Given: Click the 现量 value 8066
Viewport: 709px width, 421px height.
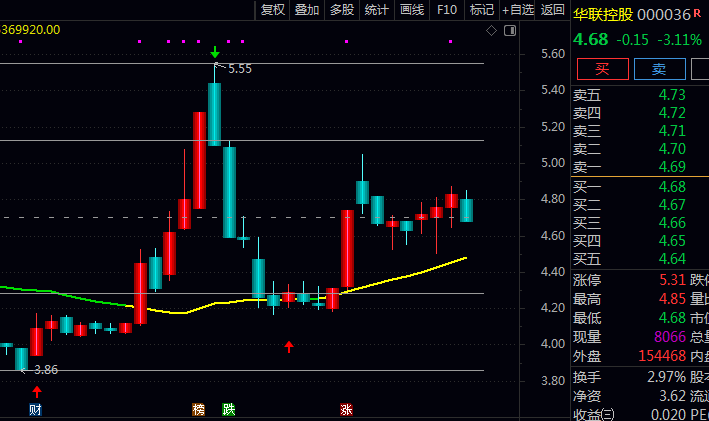Looking at the screenshot, I should (670, 337).
